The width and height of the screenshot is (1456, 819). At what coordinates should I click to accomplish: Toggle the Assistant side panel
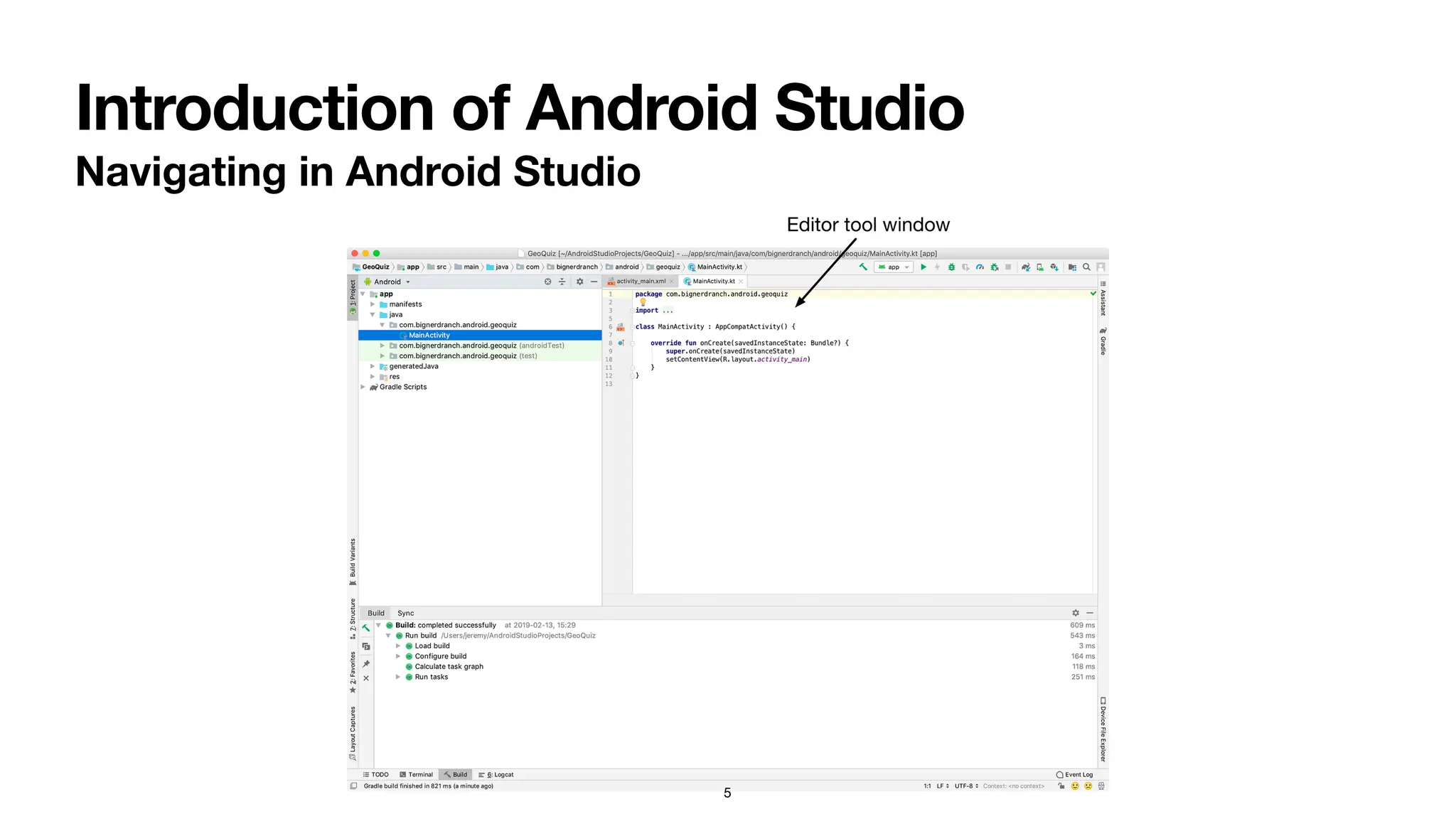point(1103,299)
